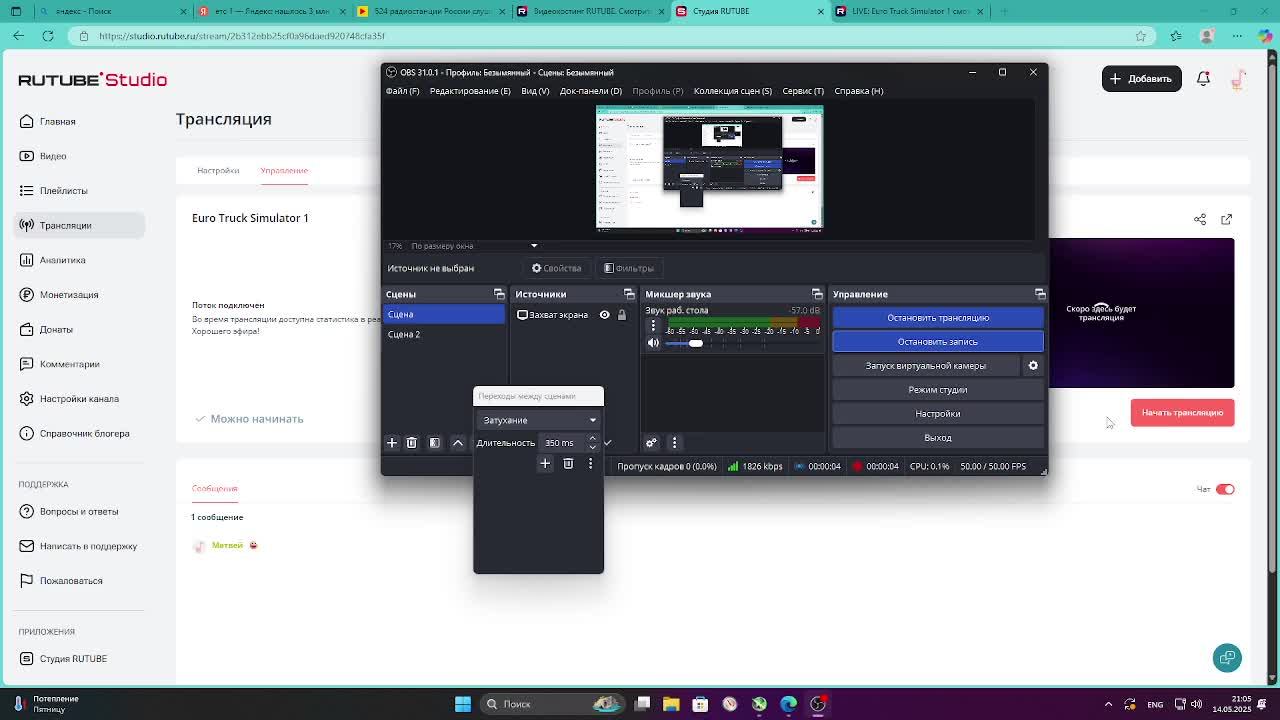
Task: Open the audio mixer three-dot menu in the mixer toolbar
Action: pos(674,443)
